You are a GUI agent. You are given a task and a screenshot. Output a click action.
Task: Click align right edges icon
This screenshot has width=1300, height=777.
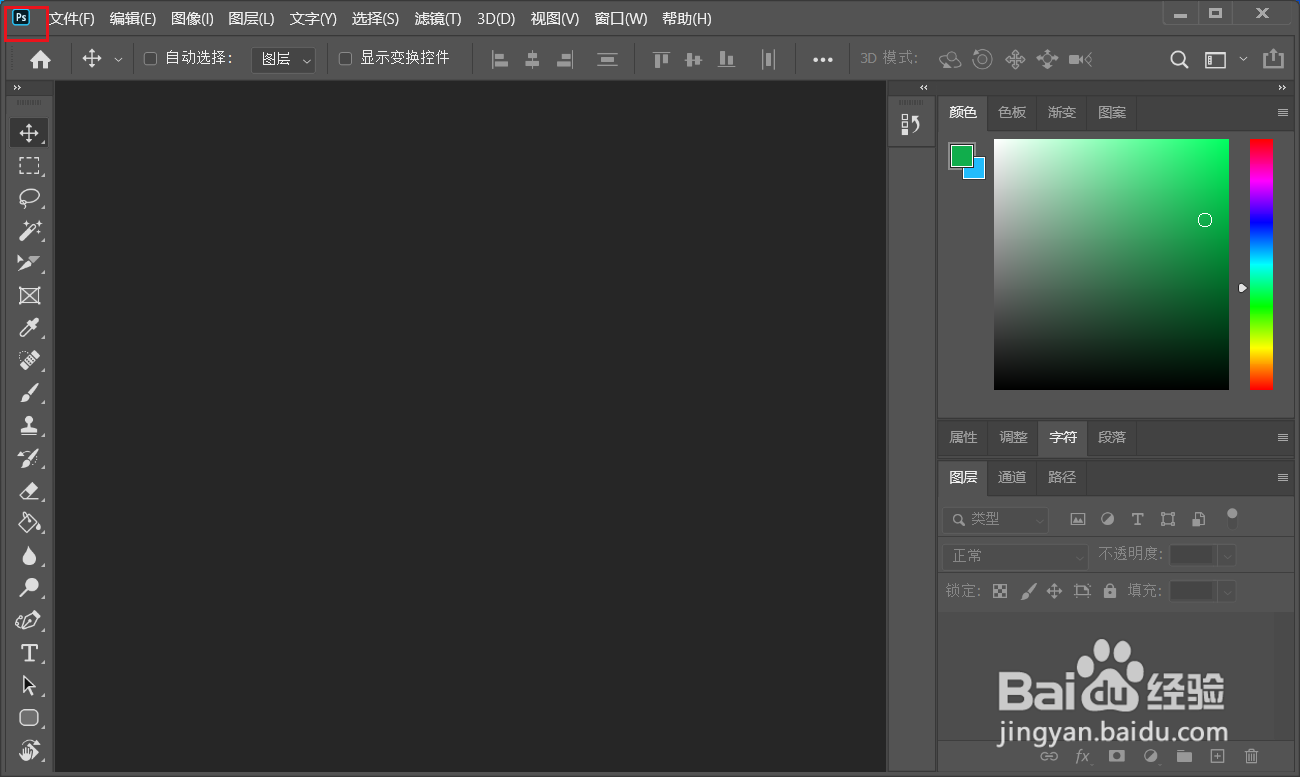(564, 60)
